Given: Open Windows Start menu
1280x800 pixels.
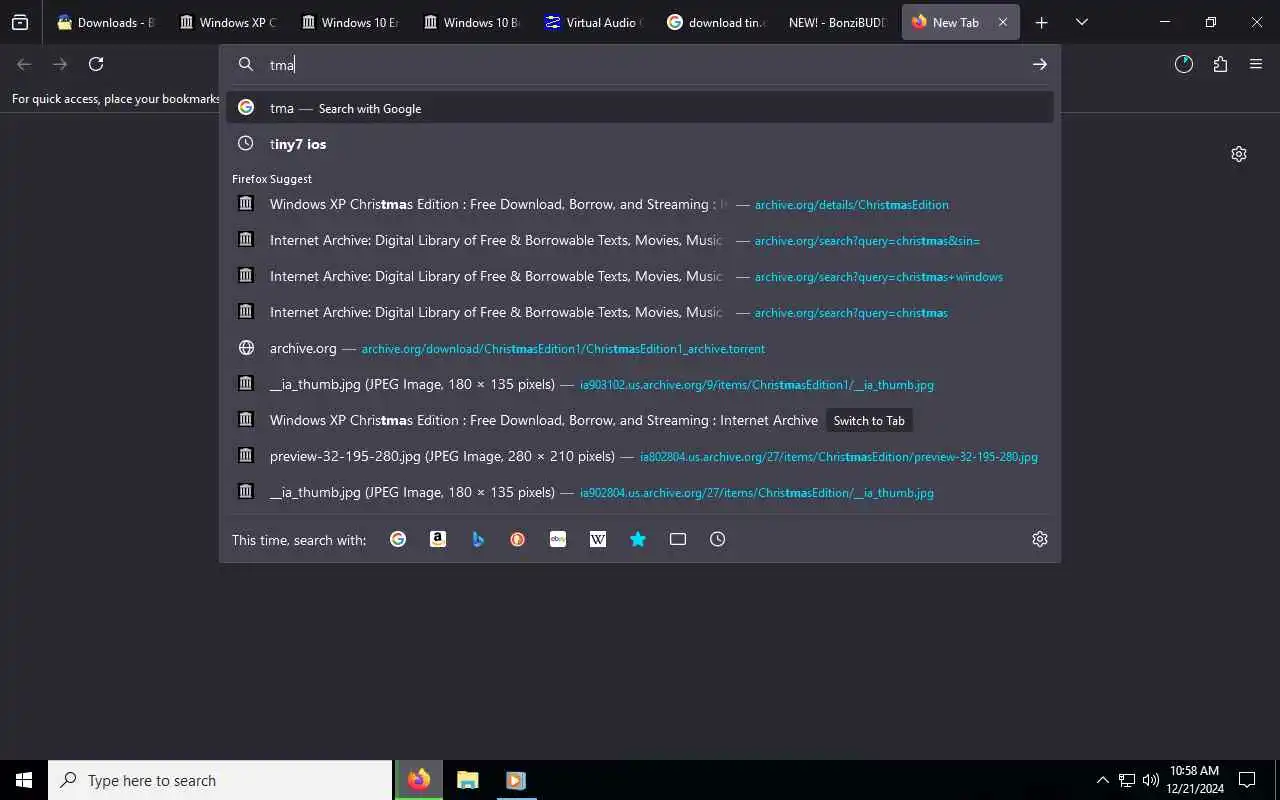Looking at the screenshot, I should 24,780.
